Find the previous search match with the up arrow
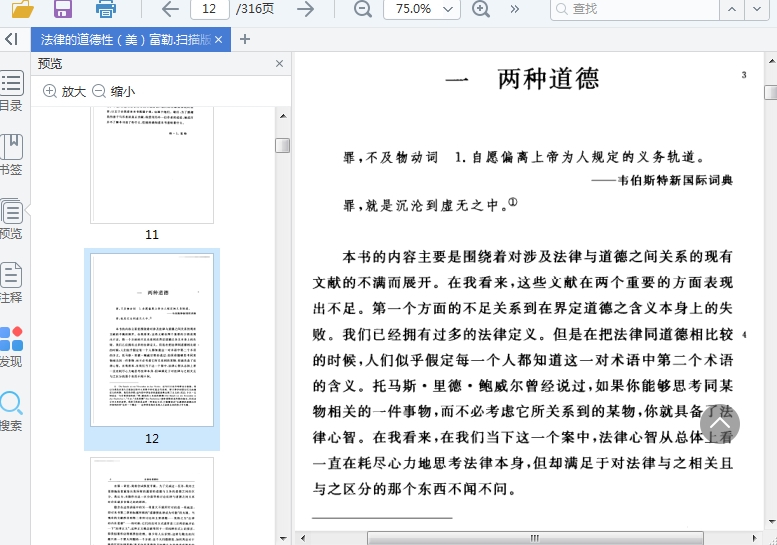777x545 pixels. [732, 9]
